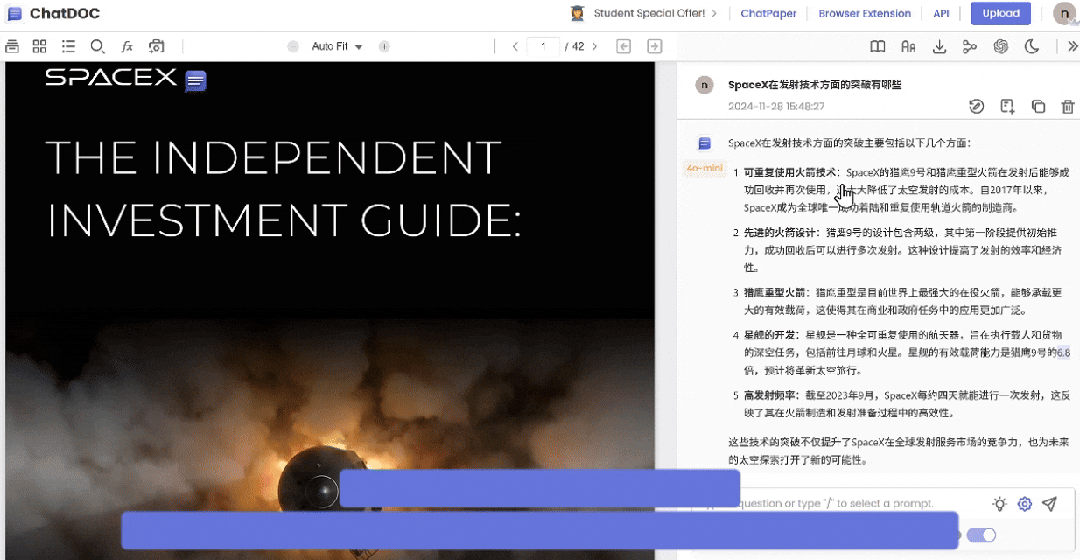Zoom in with the plus button

[x=384, y=46]
